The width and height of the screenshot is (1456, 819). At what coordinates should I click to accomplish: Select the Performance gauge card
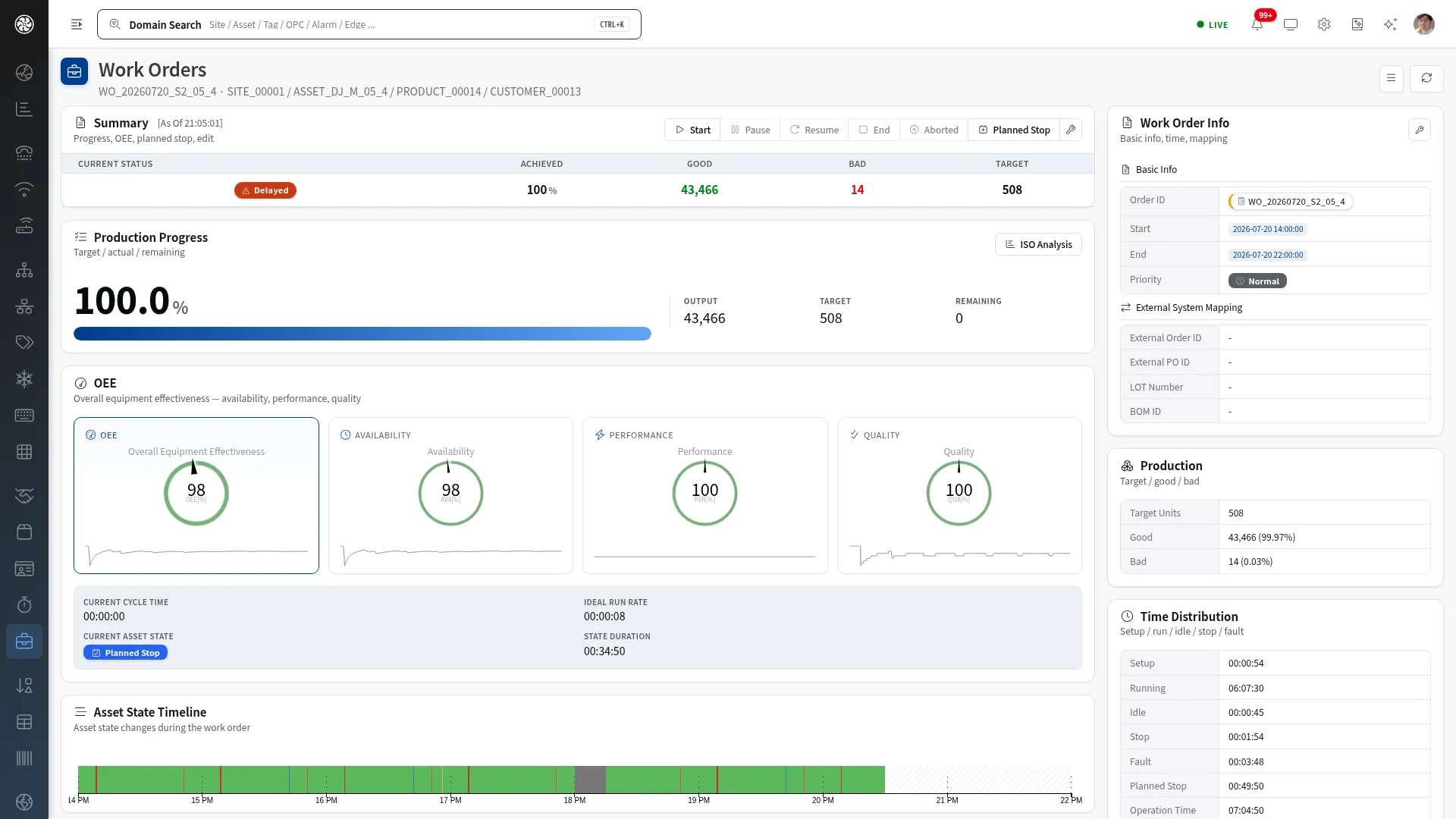click(x=704, y=495)
